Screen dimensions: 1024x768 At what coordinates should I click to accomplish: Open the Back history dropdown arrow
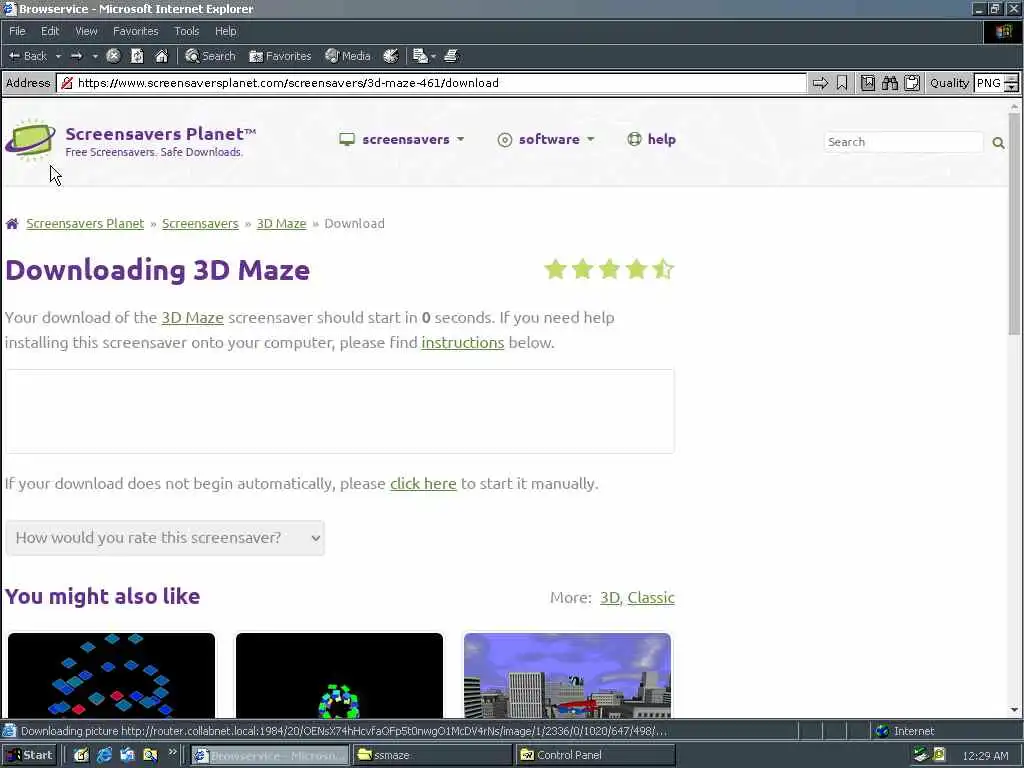point(58,56)
